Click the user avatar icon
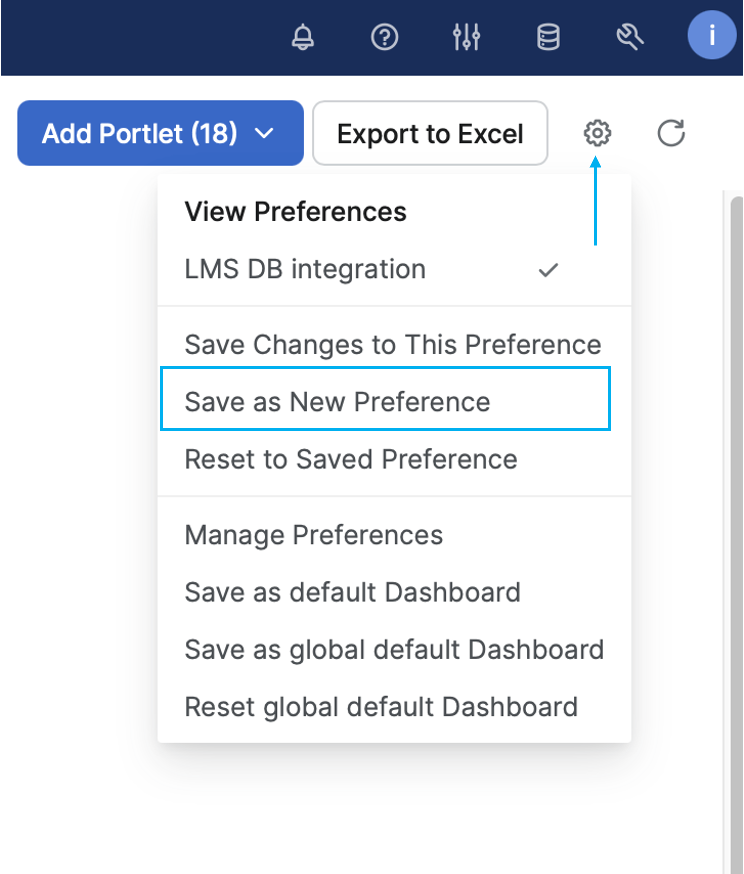This screenshot has height=874, width=744. point(712,36)
